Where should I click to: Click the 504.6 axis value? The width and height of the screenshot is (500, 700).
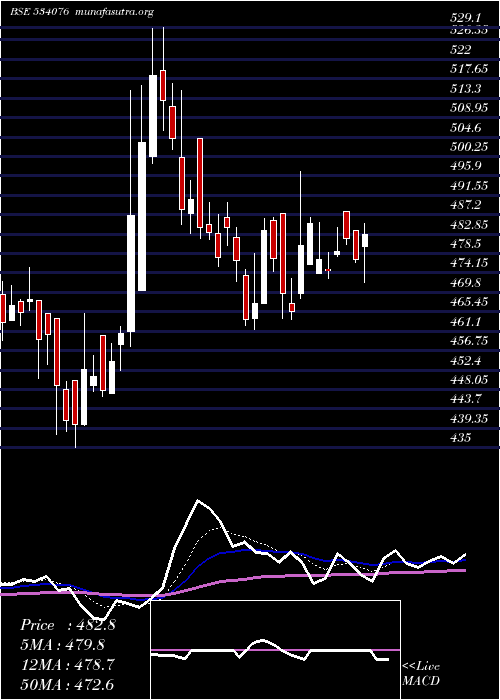(466, 128)
